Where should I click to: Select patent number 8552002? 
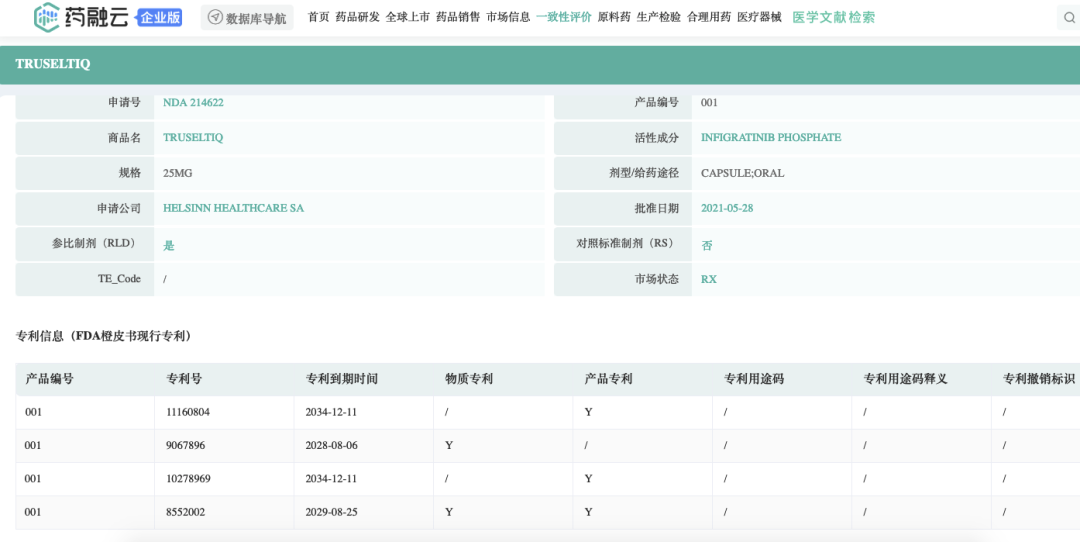click(185, 512)
